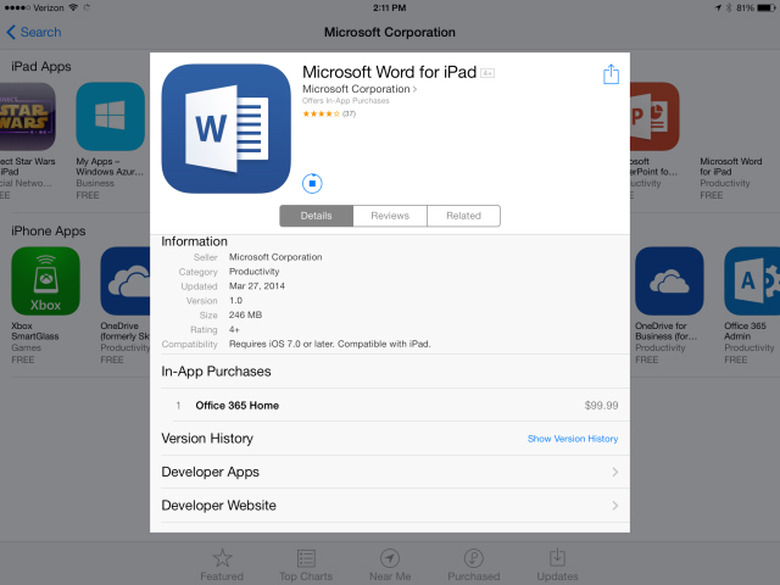Tap the iOS 7.0 compatibility text
The image size is (780, 585).
coord(330,344)
